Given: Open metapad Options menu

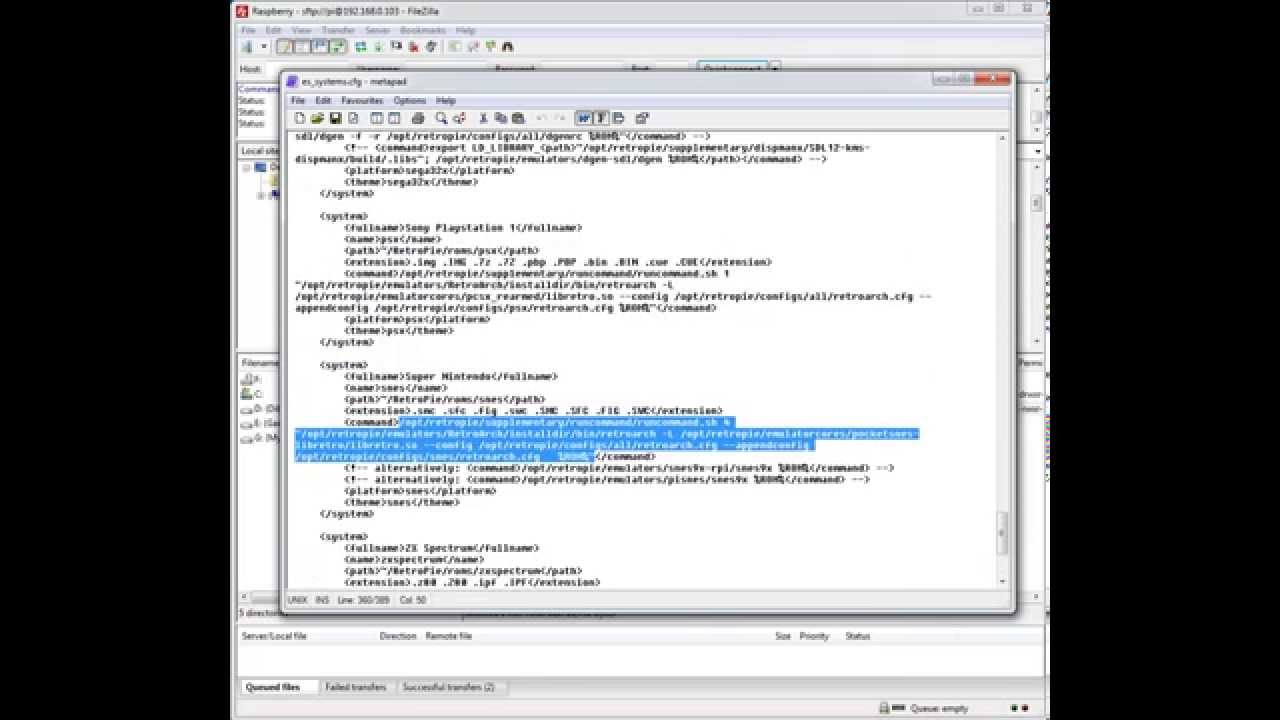Looking at the screenshot, I should point(410,101).
